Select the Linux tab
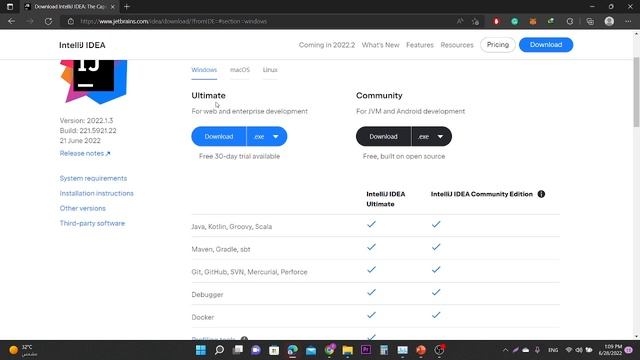The height and width of the screenshot is (360, 640). (x=270, y=70)
